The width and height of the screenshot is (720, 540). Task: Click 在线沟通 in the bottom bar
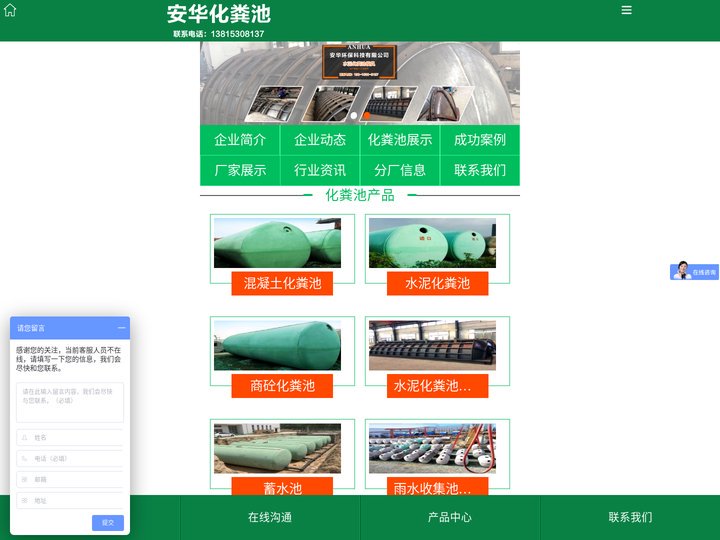coord(270,518)
